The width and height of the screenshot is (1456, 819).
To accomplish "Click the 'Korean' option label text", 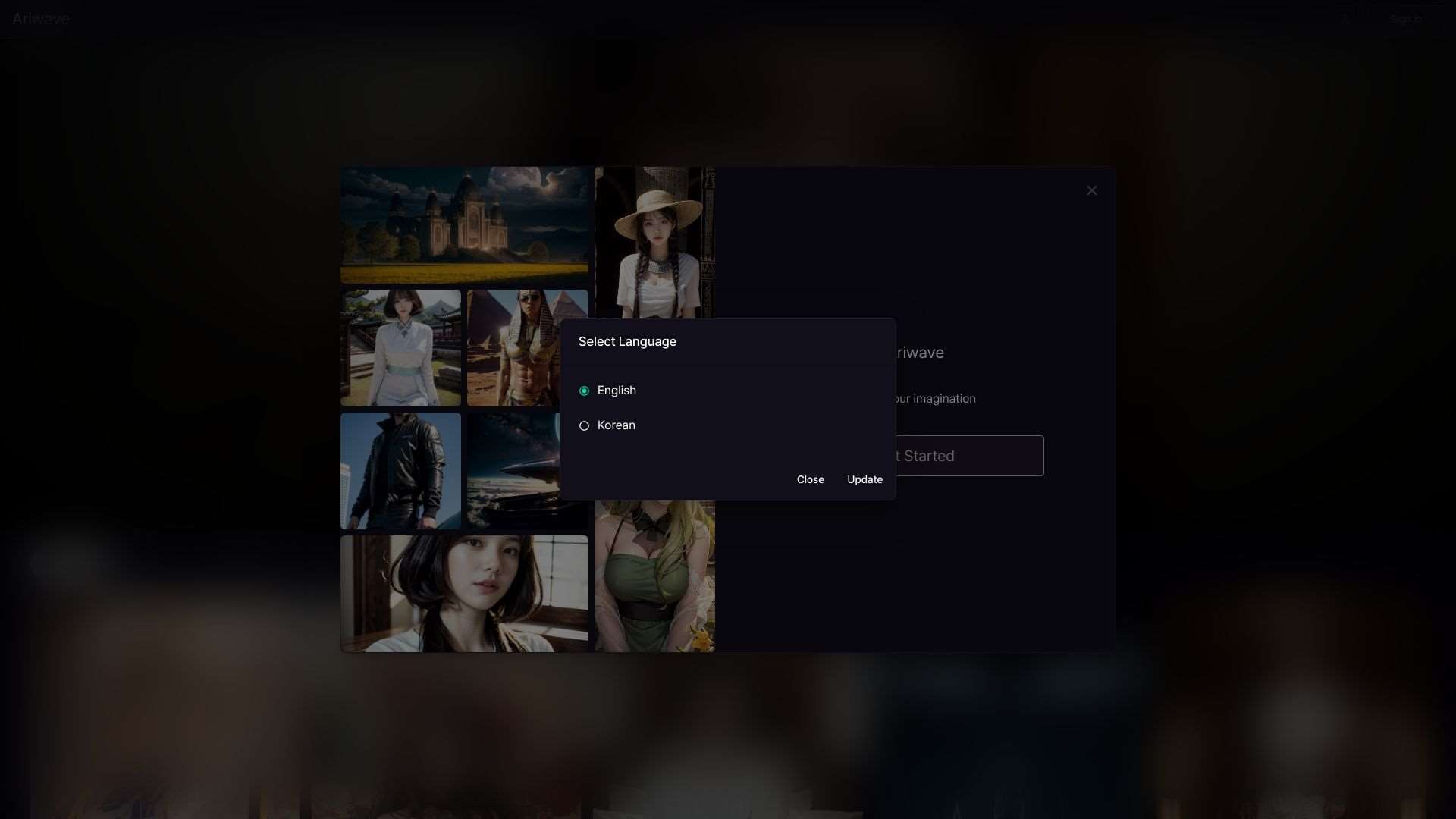I will [616, 425].
